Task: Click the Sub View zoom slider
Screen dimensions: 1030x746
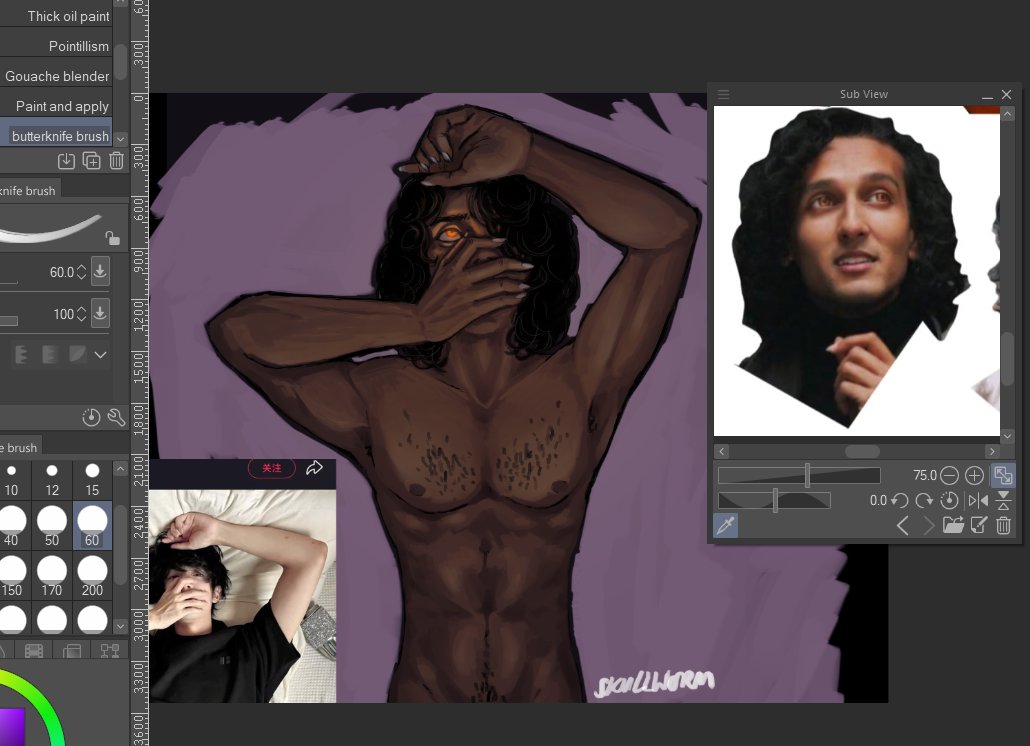Action: [x=799, y=475]
